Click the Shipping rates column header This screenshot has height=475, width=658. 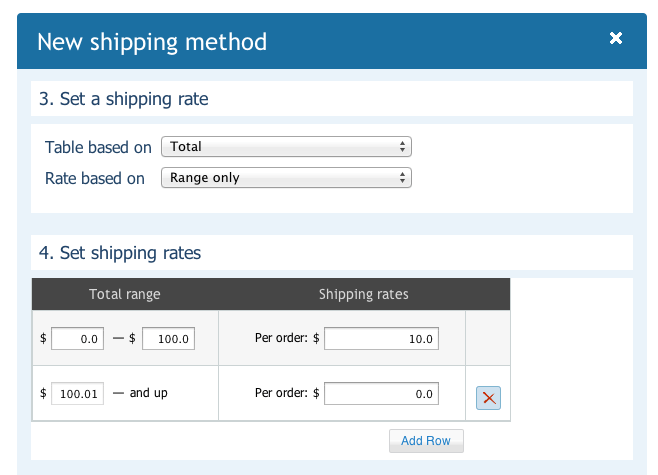coord(363,294)
